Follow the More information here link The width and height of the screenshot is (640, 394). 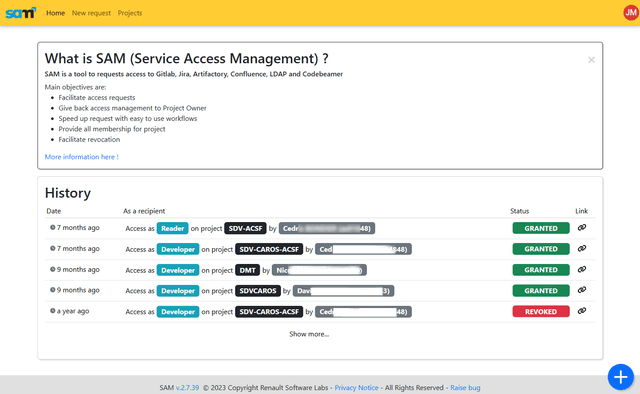(x=82, y=157)
